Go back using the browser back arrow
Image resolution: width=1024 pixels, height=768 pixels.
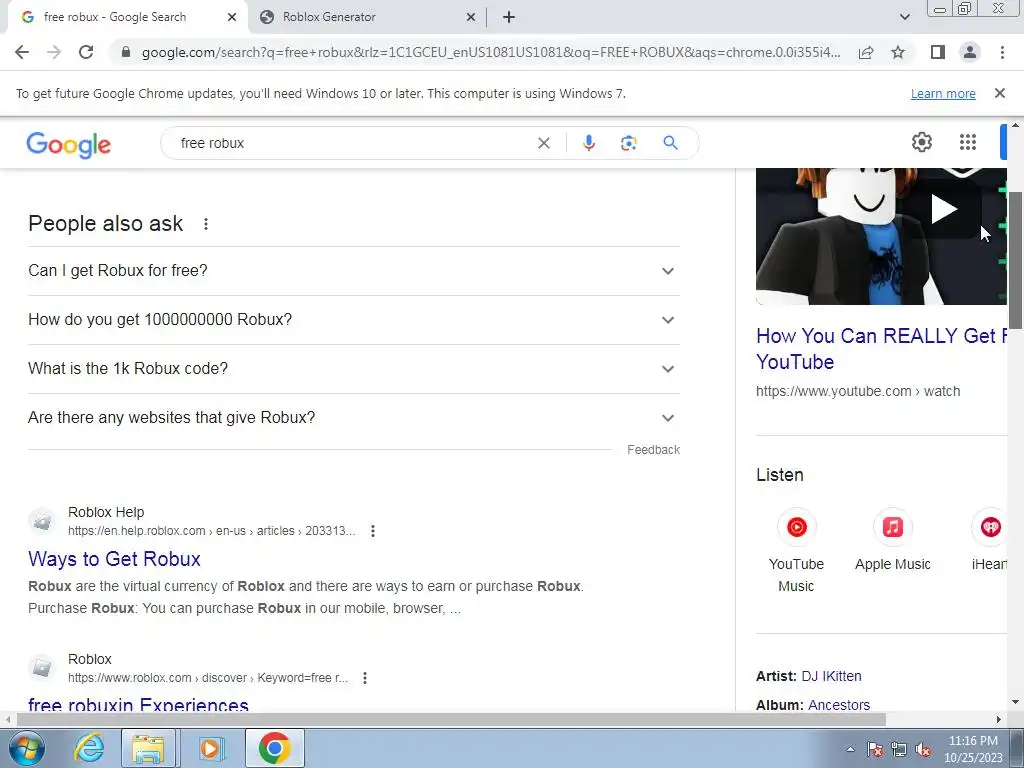(x=22, y=52)
